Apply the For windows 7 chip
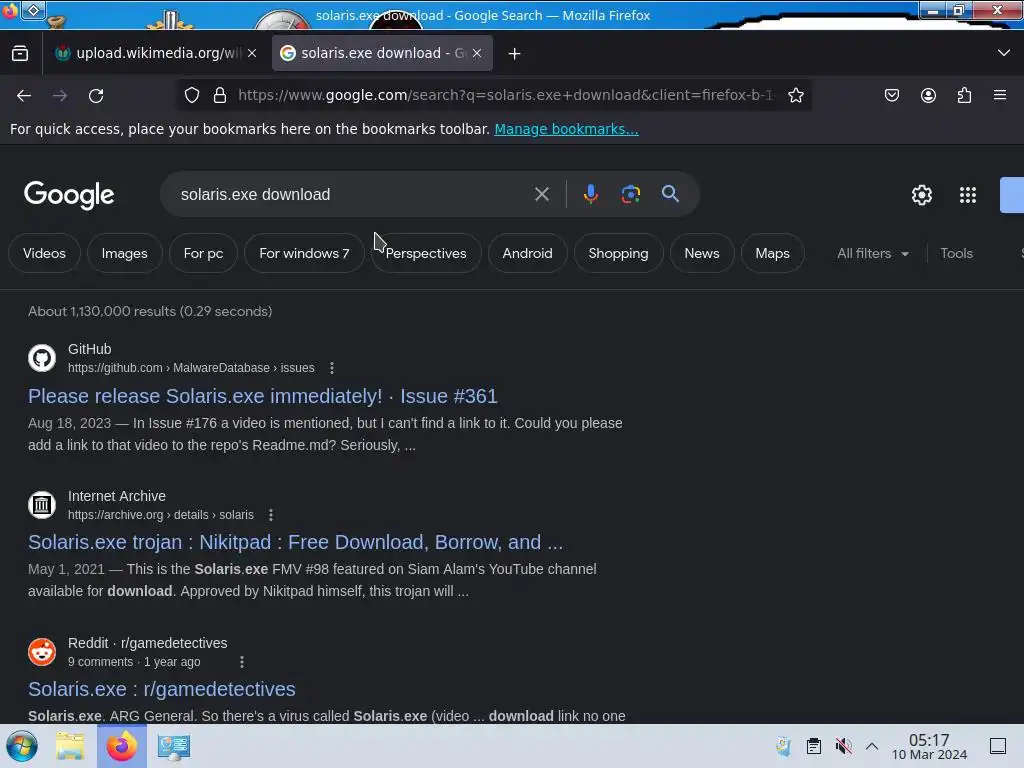Viewport: 1024px width, 768px height. pos(304,253)
